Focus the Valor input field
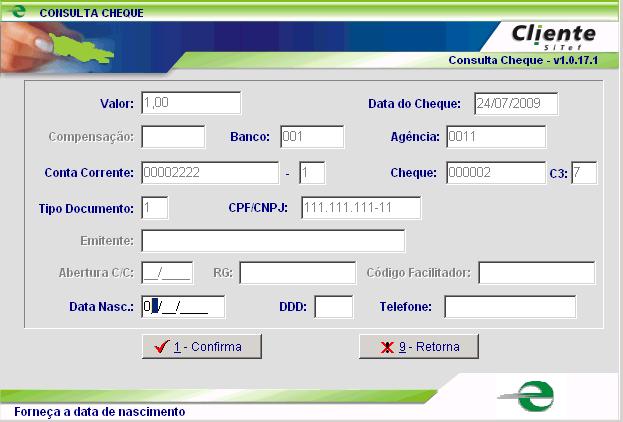Screen dimensions: 623x422 point(191,103)
